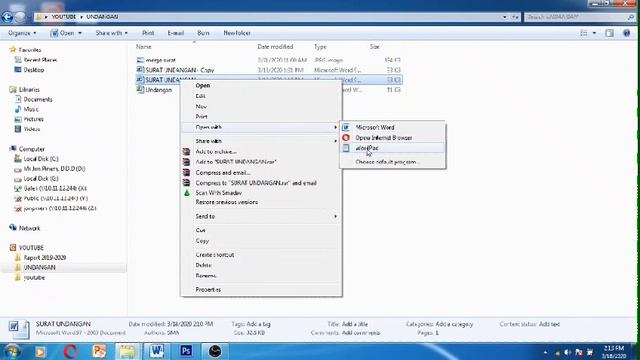The height and width of the screenshot is (360, 640).
Task: Open Local Disk (C:) in the sidebar
Action: pyautogui.click(x=41, y=159)
